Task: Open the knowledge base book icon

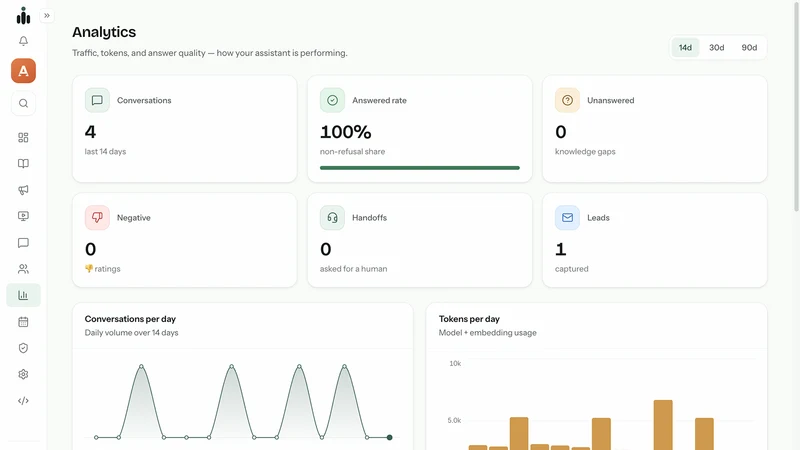Action: tap(23, 163)
